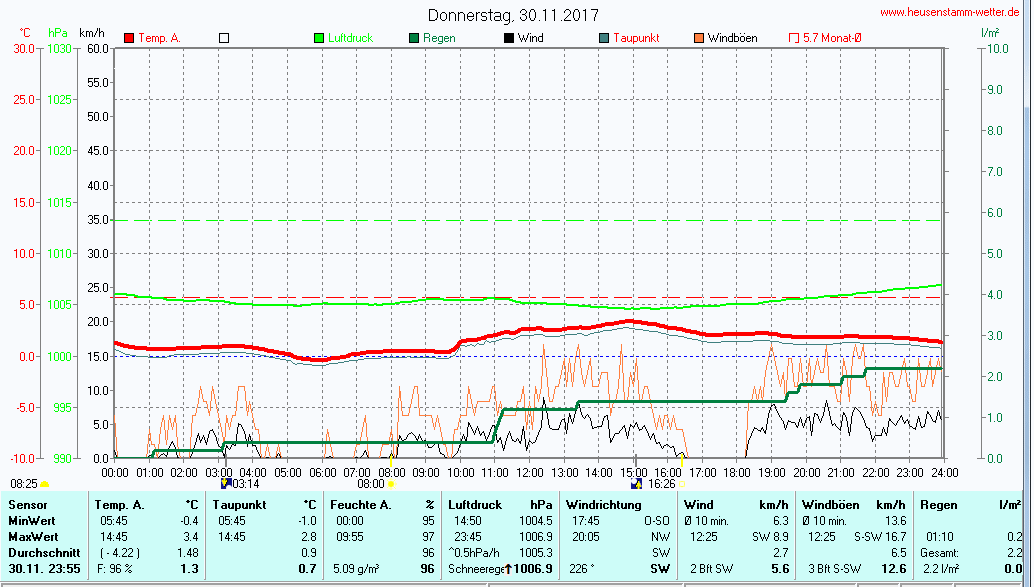Click the teal Taupunkt legend square

tap(604, 38)
